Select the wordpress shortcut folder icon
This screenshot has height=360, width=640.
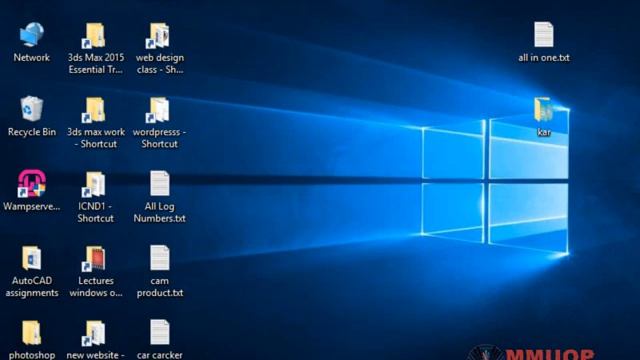point(158,109)
